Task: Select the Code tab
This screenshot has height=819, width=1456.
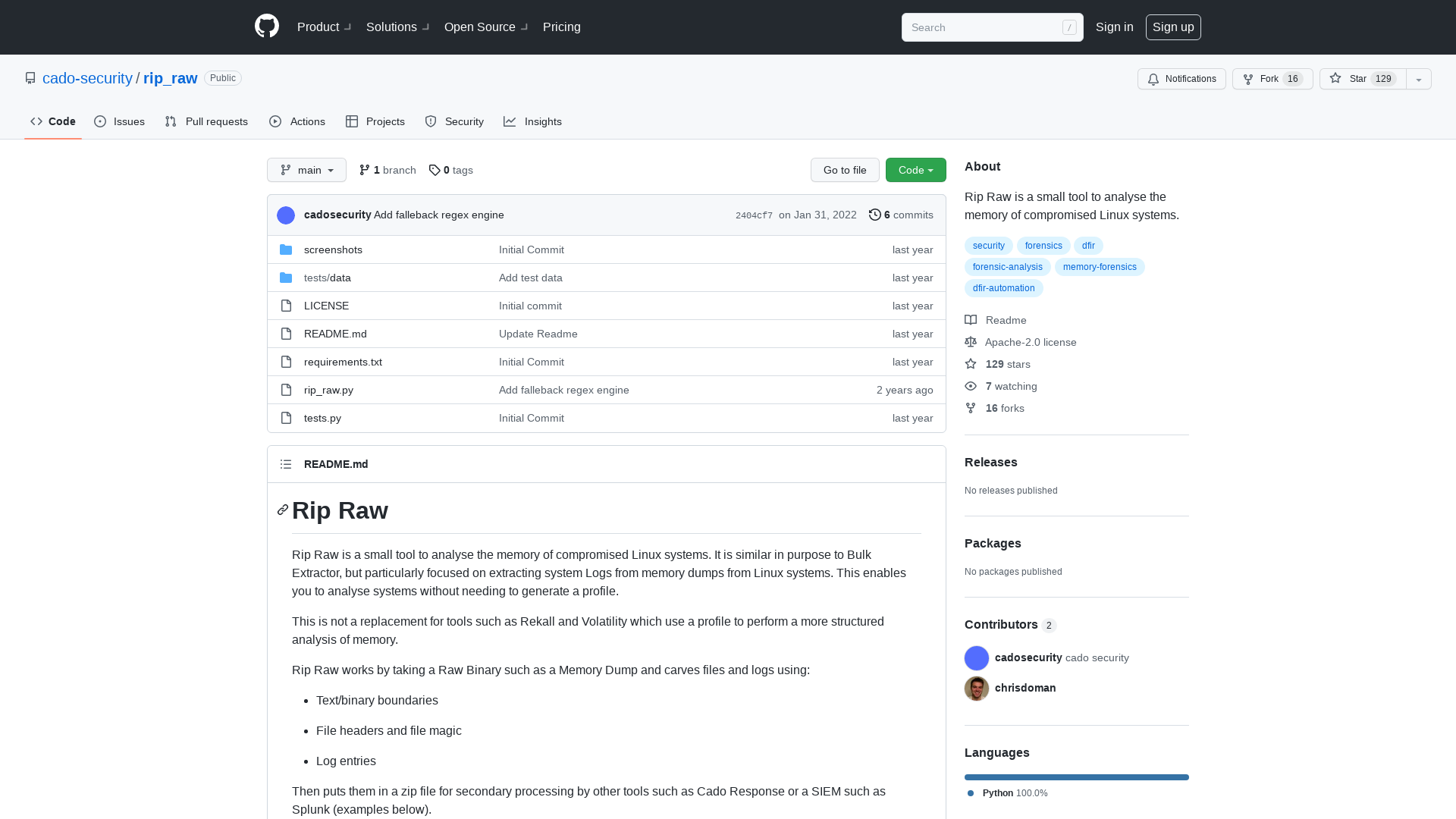Action: (x=53, y=121)
